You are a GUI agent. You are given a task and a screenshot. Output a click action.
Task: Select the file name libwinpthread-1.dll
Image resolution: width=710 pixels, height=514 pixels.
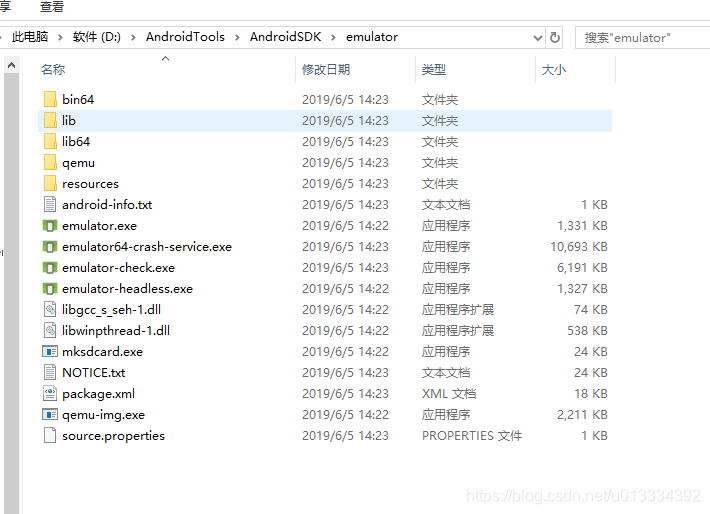point(116,331)
